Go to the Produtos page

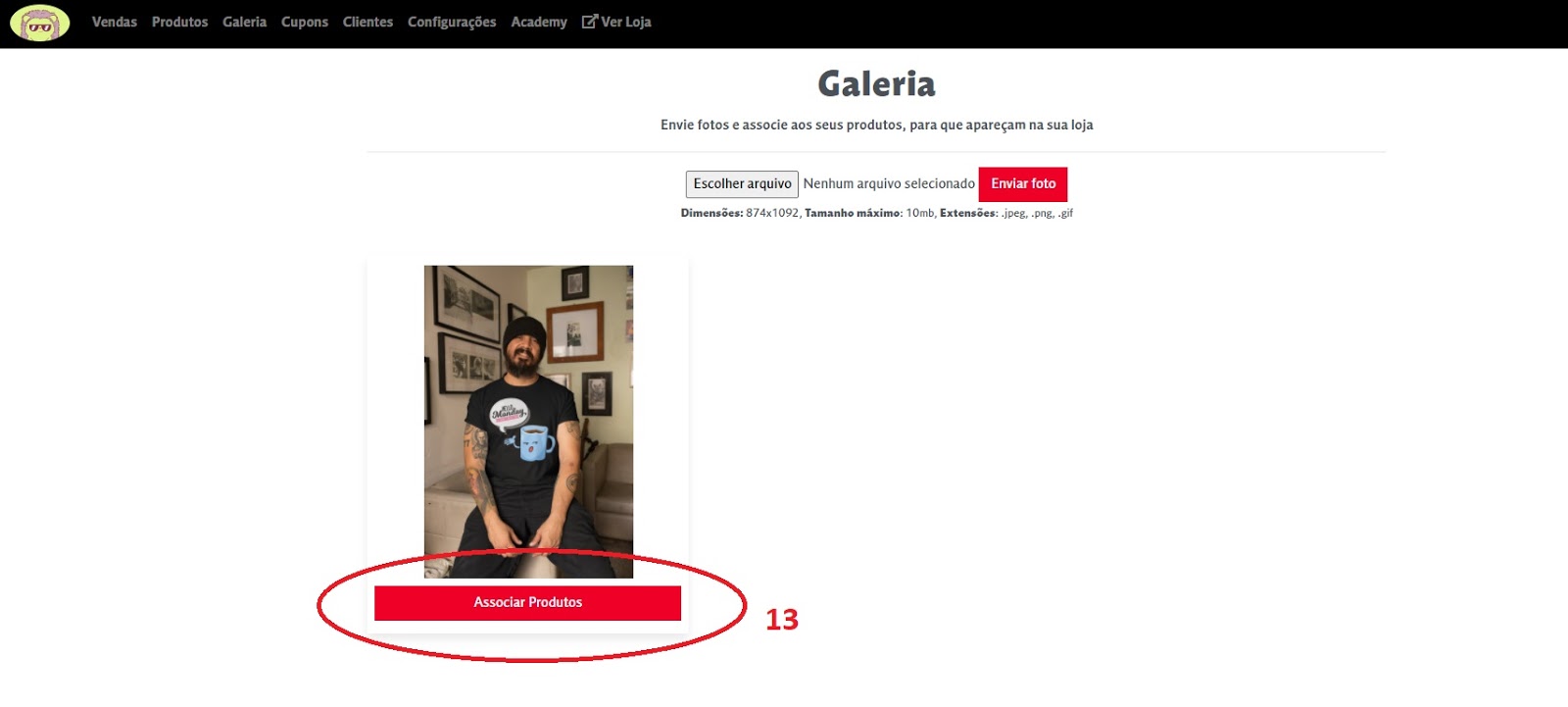(179, 22)
